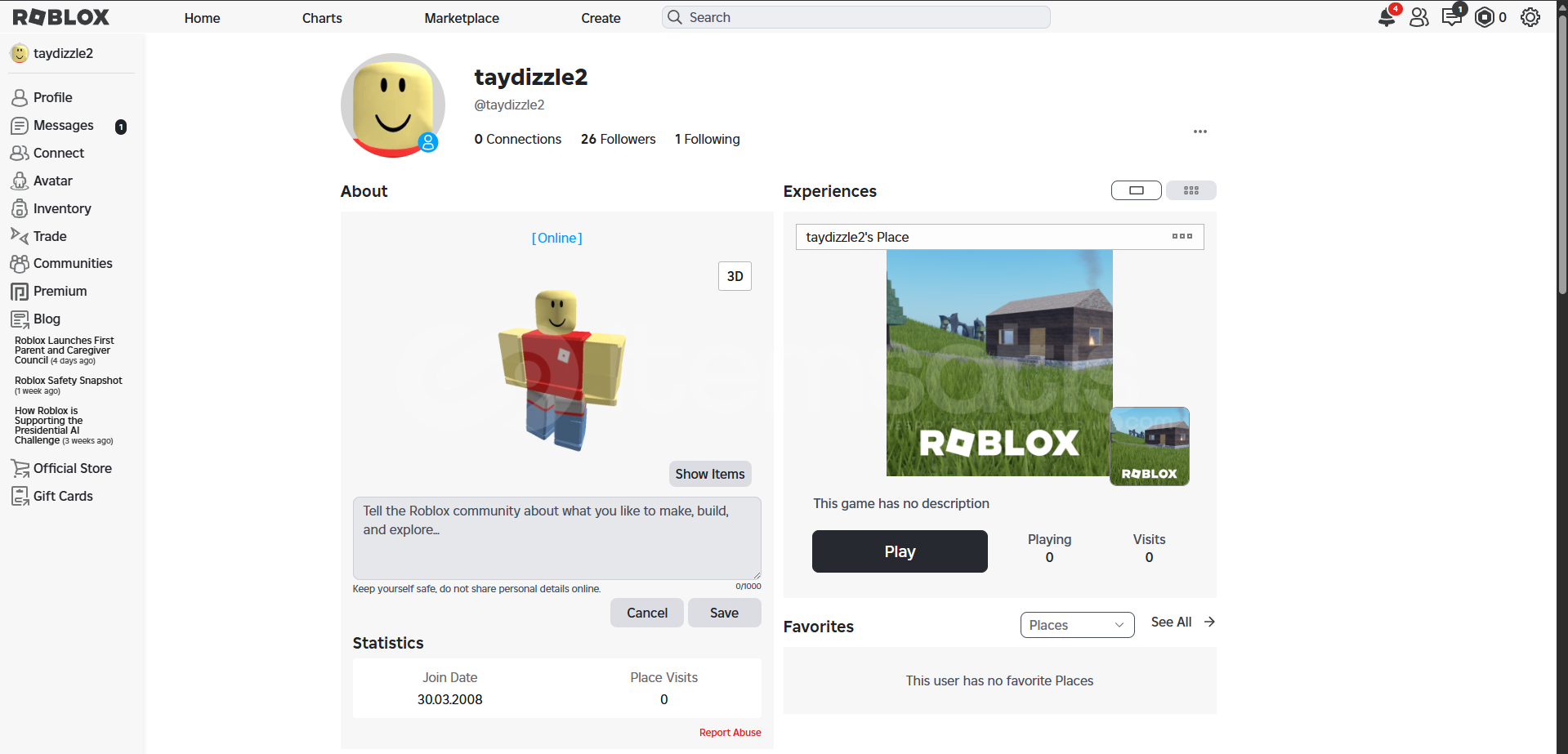Open taydizzle2's Place options menu
The width and height of the screenshot is (1568, 754).
[x=1182, y=236]
